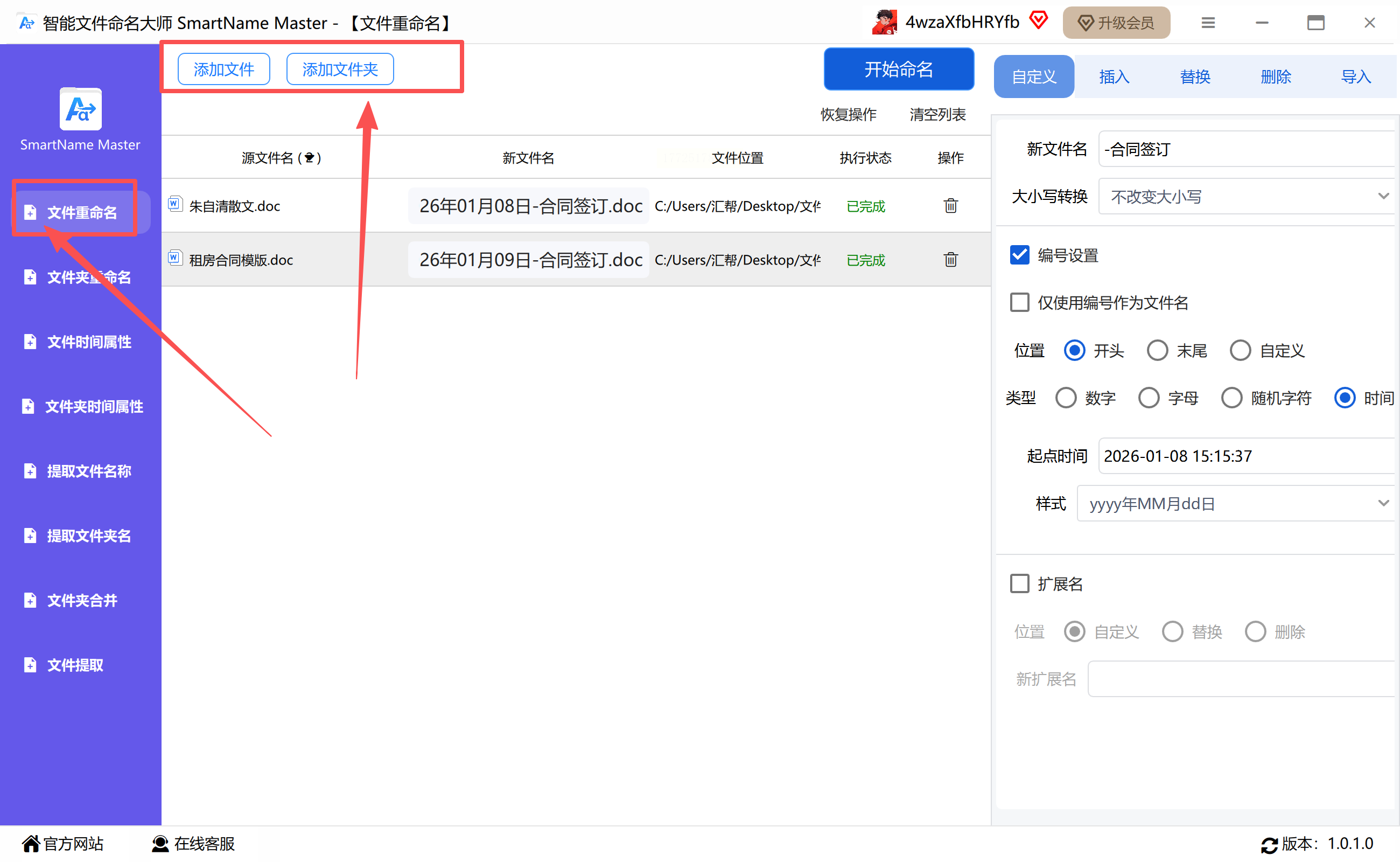Enable 仅使用编号作为文件名 checkbox
Viewport: 1400px width, 862px height.
(1019, 302)
